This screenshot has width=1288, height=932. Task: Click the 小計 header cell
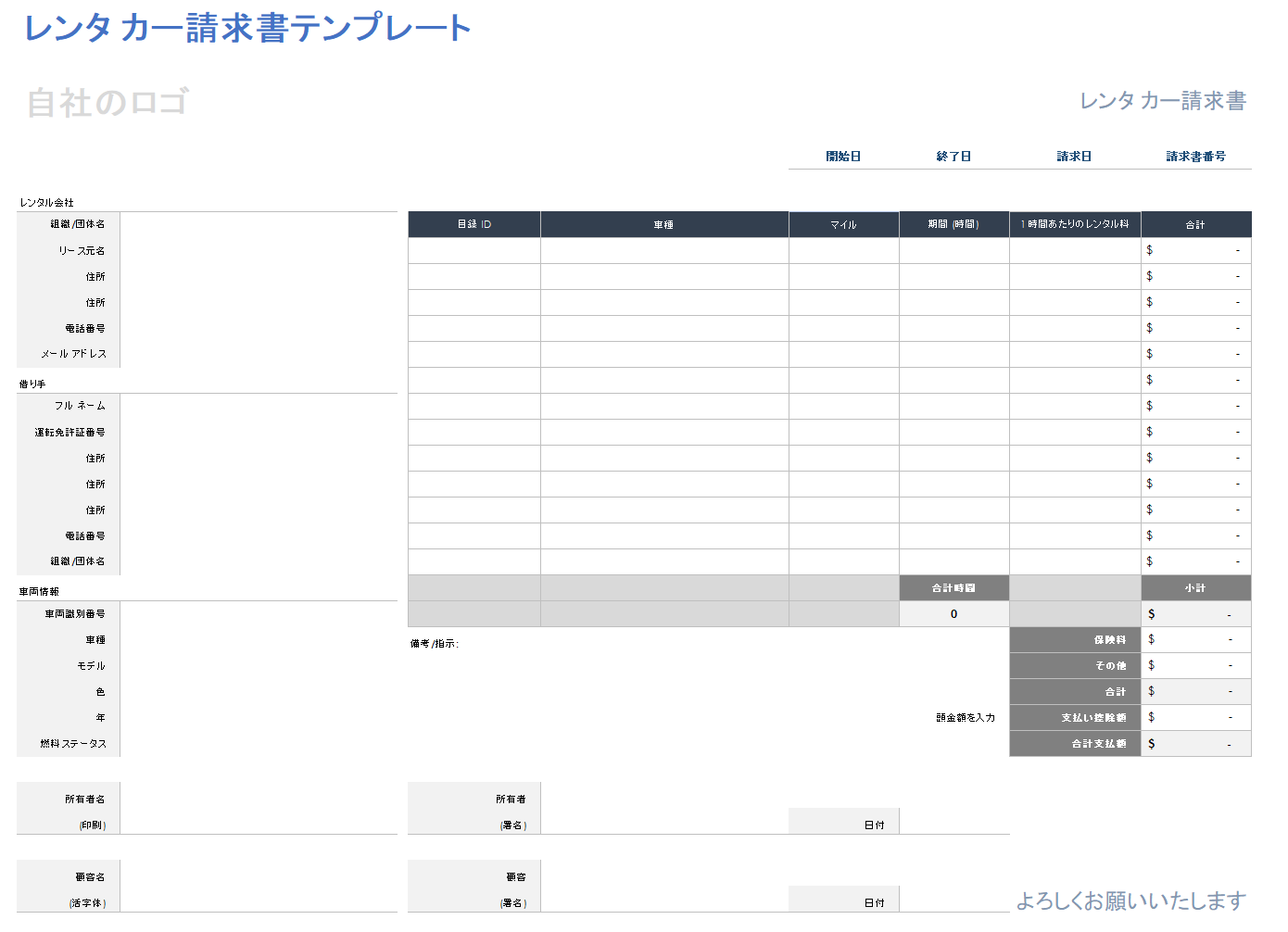pos(1195,588)
